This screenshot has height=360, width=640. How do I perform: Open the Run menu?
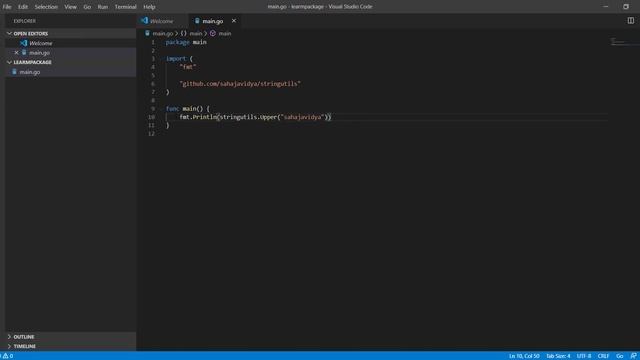(x=103, y=7)
